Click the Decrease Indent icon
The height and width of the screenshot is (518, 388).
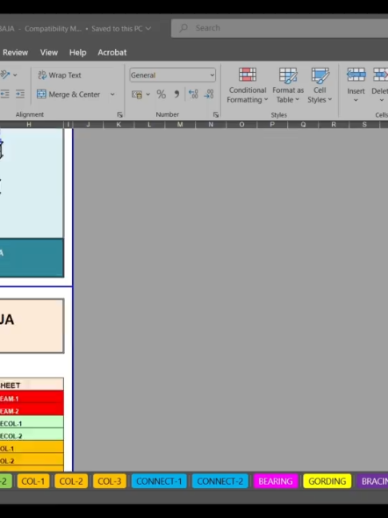click(x=5, y=94)
